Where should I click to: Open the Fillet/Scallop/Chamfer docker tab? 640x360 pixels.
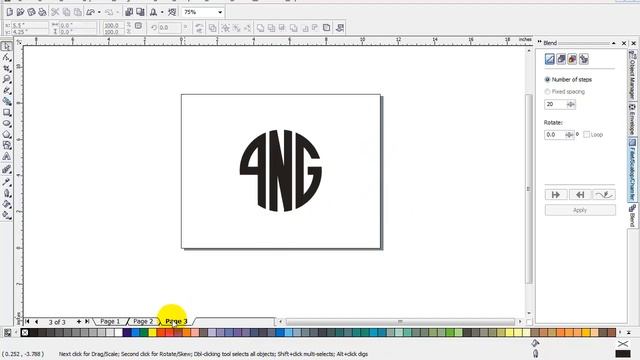point(632,170)
